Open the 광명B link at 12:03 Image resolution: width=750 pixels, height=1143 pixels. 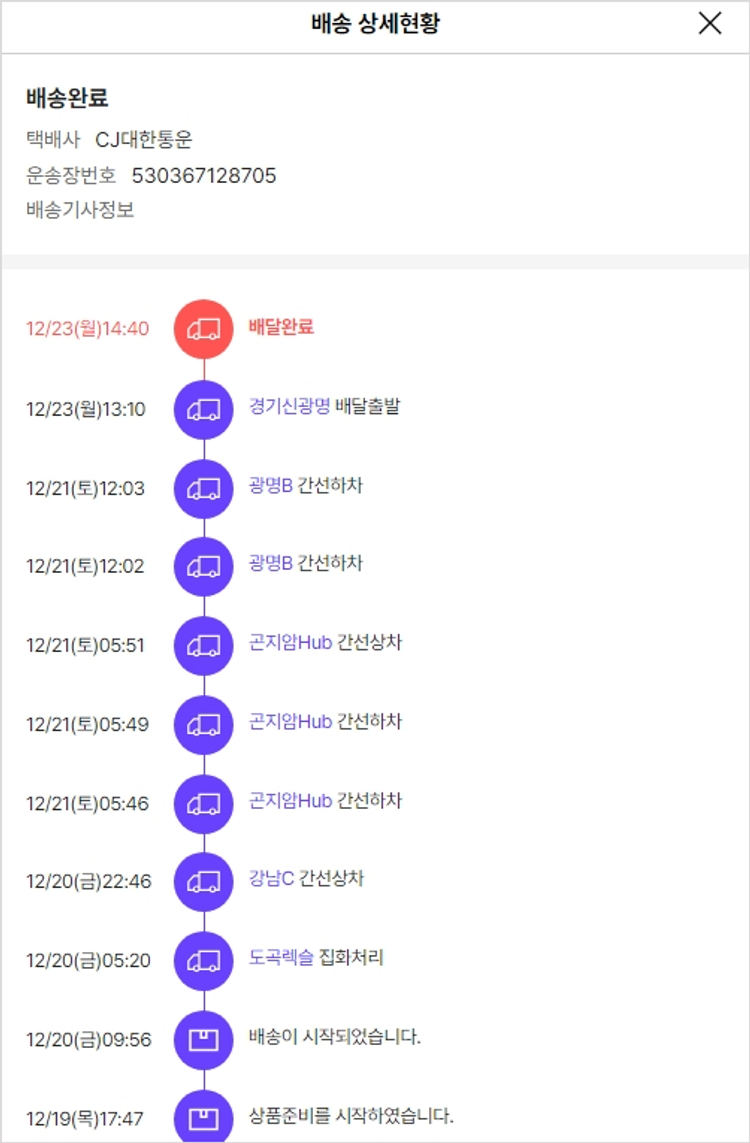(270, 486)
